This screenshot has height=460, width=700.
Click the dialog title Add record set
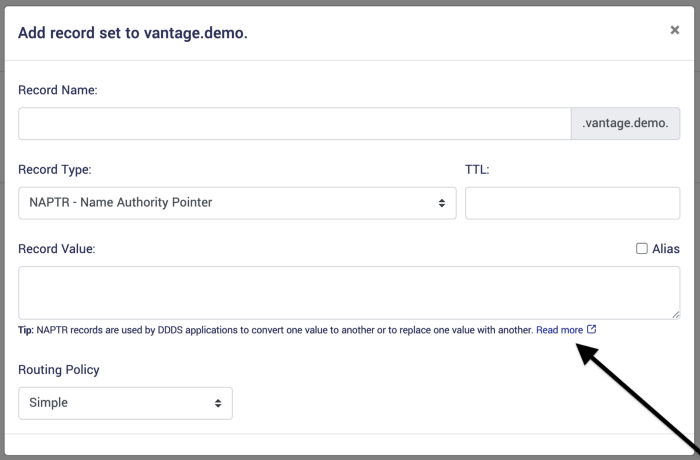click(133, 33)
